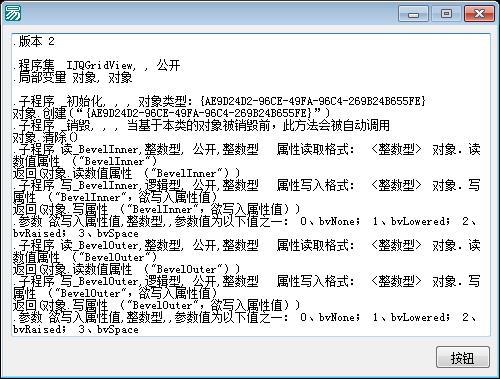Click 返回 读数值属性 "BevelInner" line
This screenshot has height=379, width=500.
coord(126,173)
